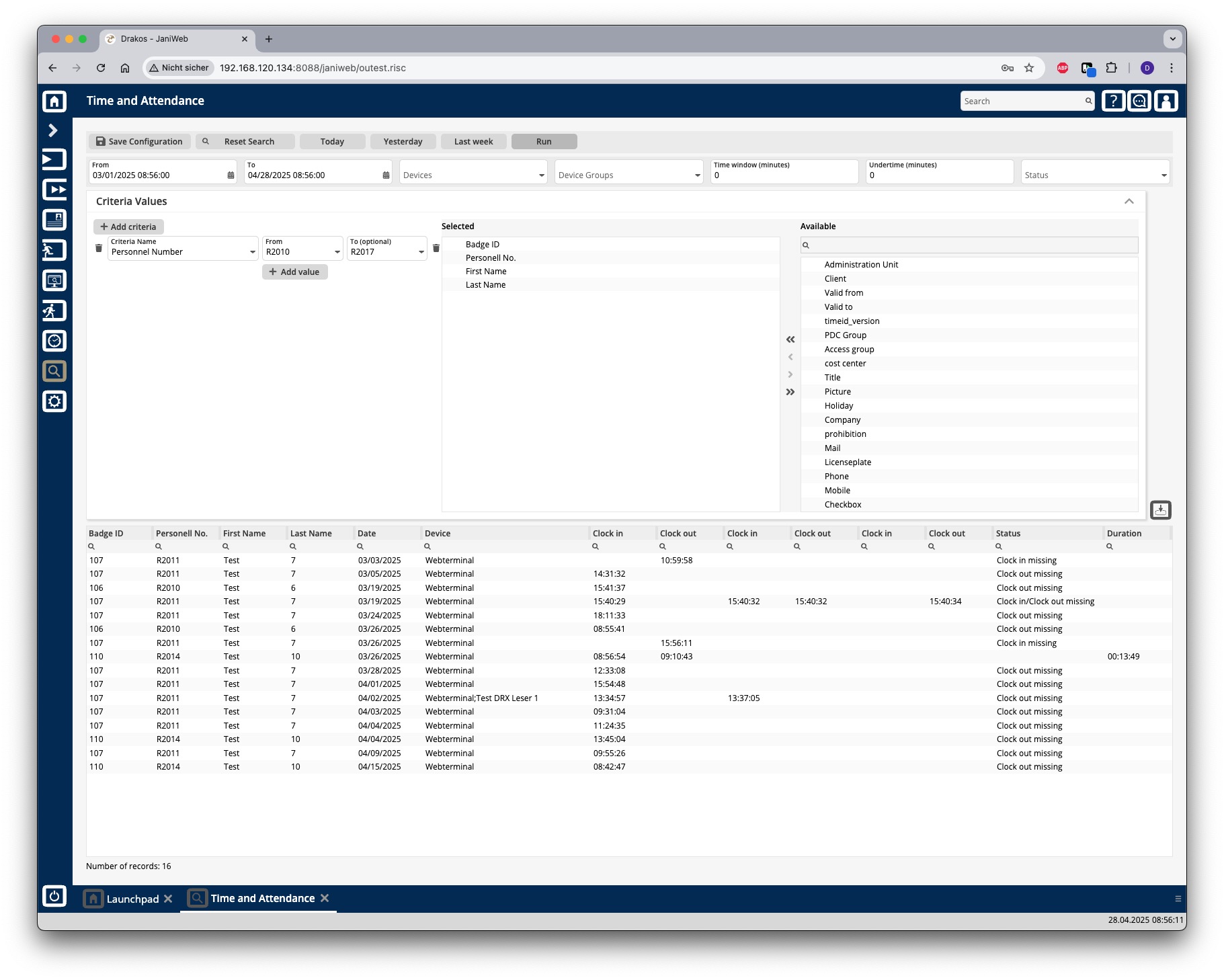Image resolution: width=1224 pixels, height=980 pixels.
Task: Click Save Configuration button
Action: pyautogui.click(x=139, y=141)
